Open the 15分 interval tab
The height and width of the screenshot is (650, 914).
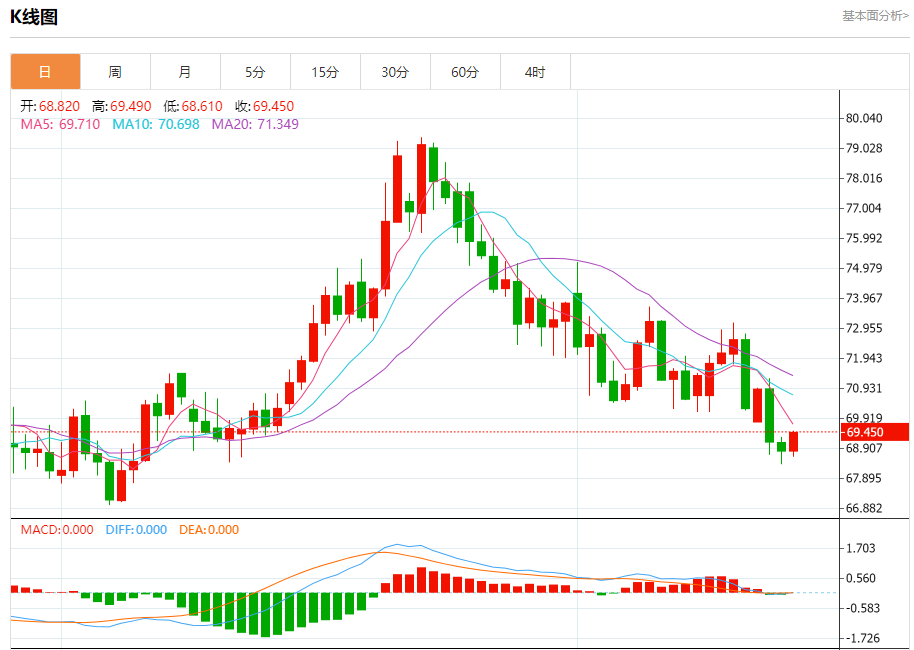325,72
